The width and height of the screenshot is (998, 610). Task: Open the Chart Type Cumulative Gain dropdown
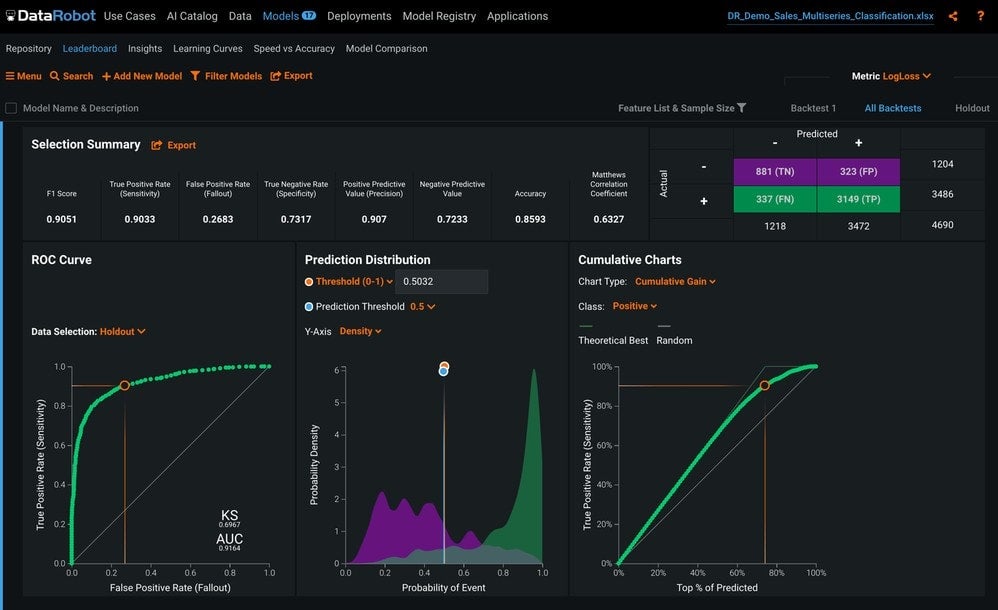click(x=675, y=281)
